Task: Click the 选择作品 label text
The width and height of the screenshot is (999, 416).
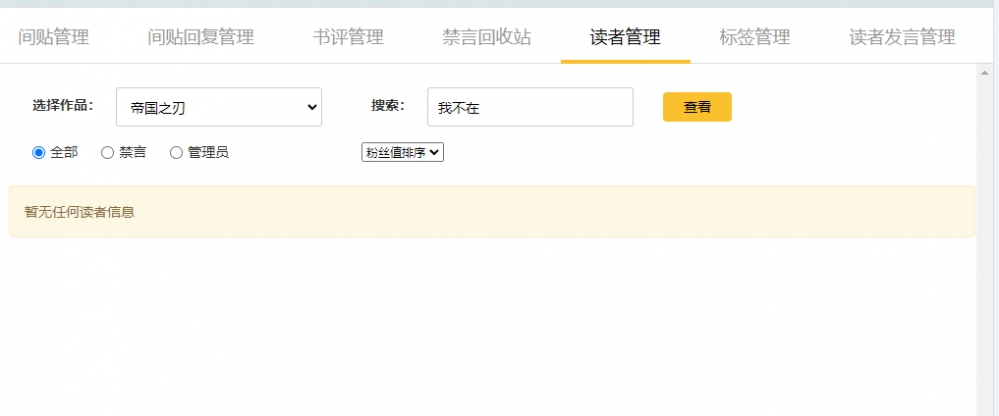Action: 62,106
